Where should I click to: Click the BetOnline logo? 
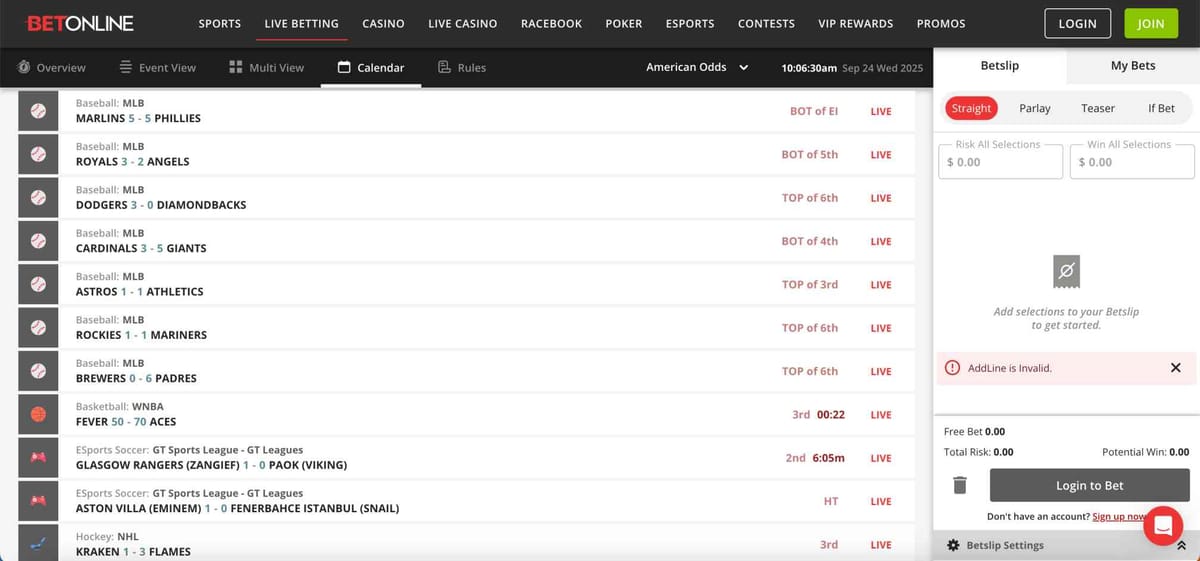tap(80, 23)
